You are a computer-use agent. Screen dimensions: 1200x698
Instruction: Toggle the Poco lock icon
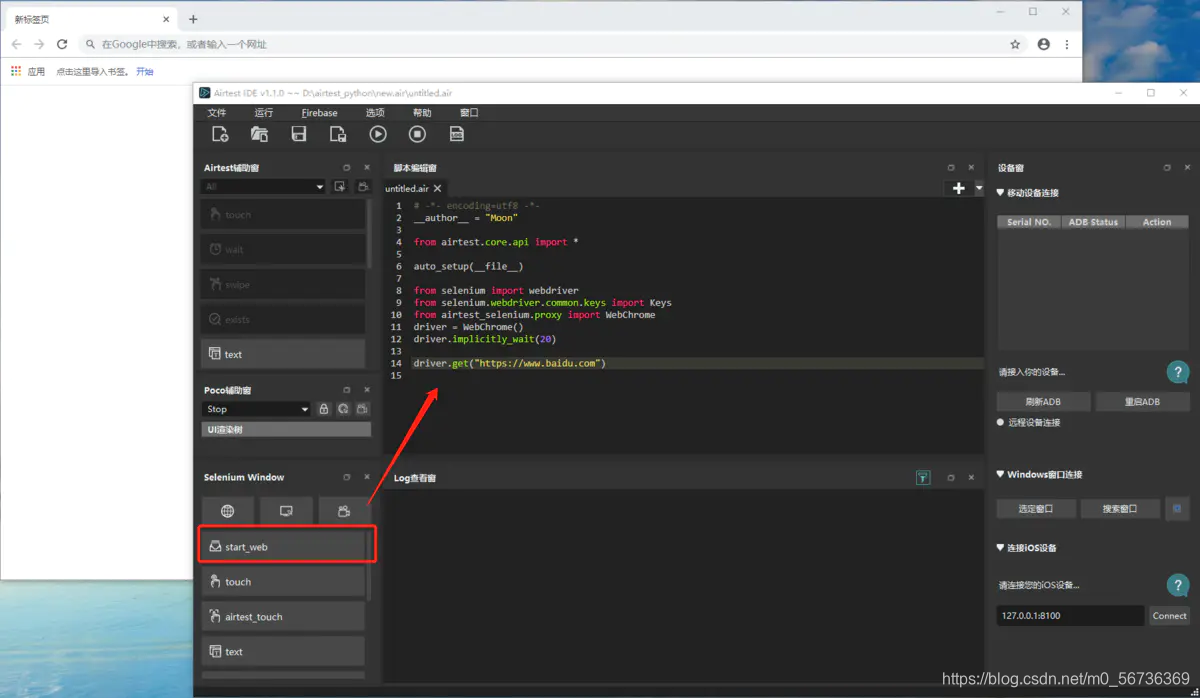(x=324, y=409)
